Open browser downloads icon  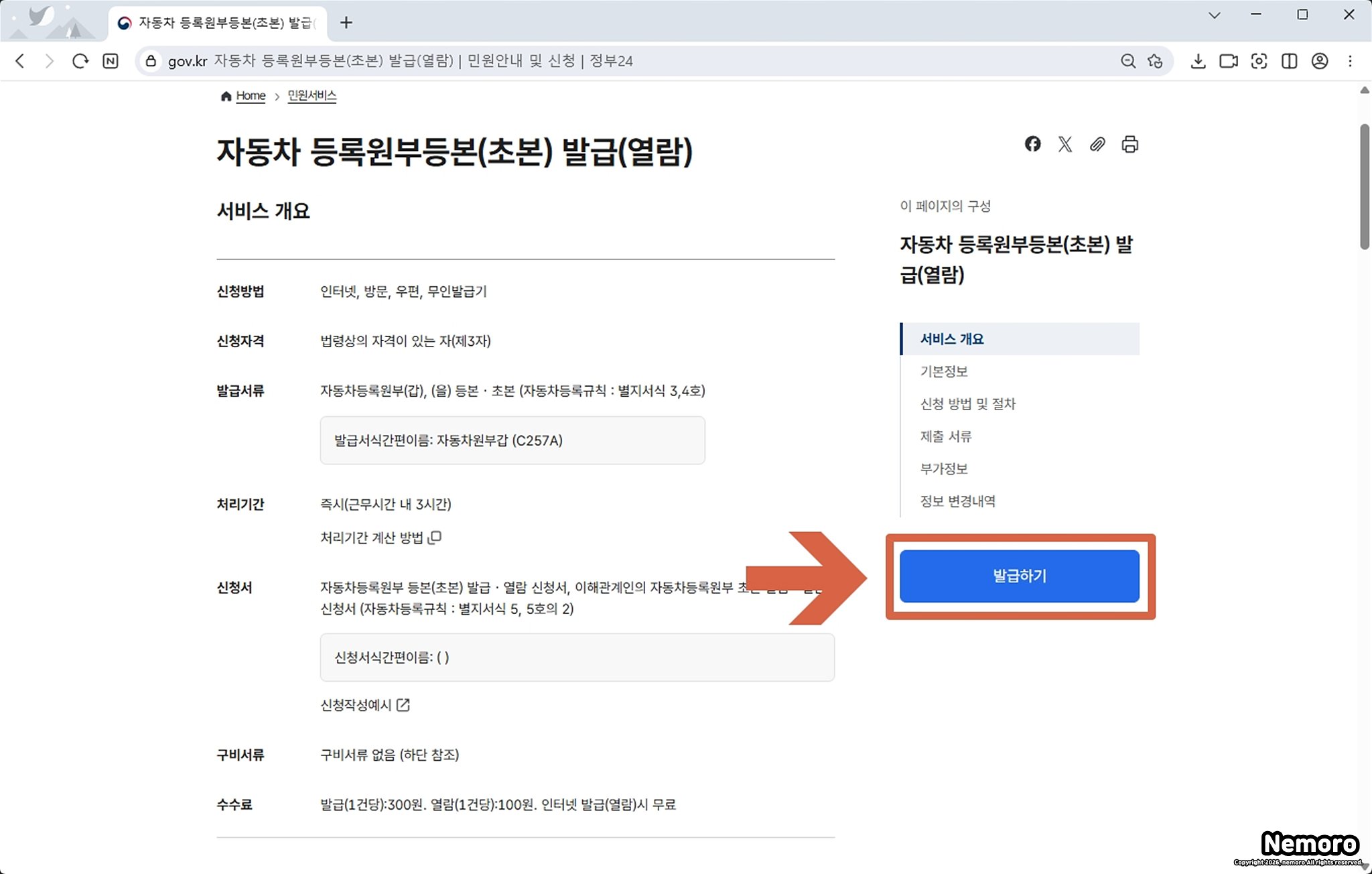1198,61
